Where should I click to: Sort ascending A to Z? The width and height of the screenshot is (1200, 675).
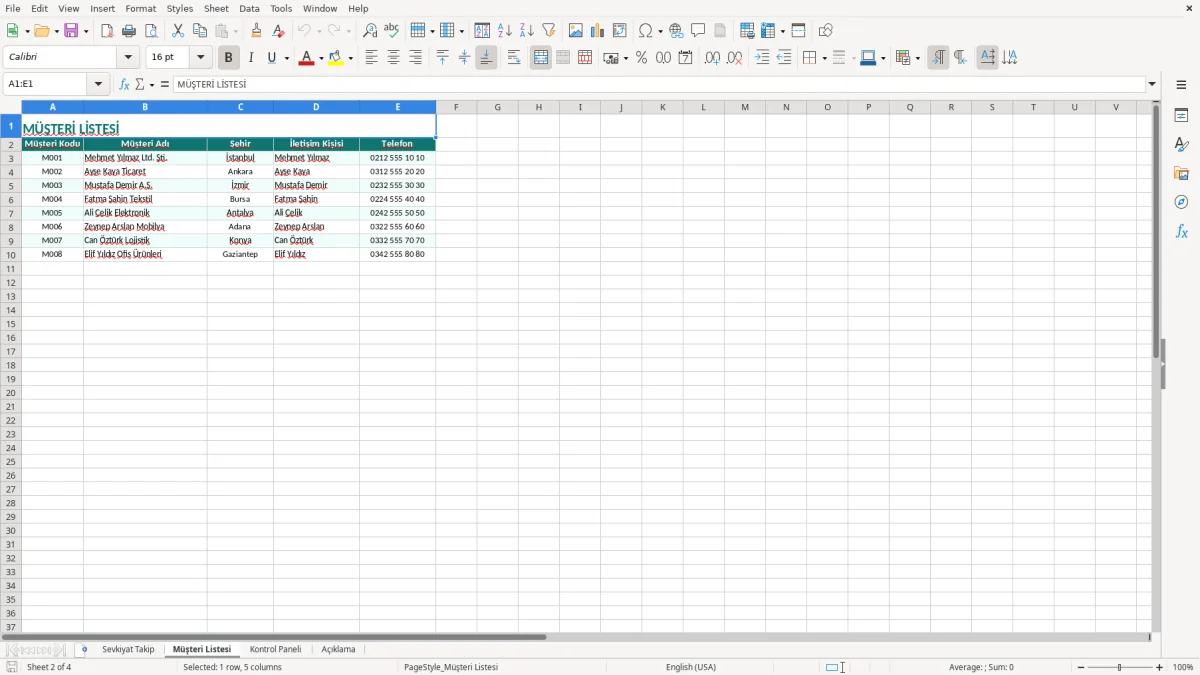(x=504, y=31)
